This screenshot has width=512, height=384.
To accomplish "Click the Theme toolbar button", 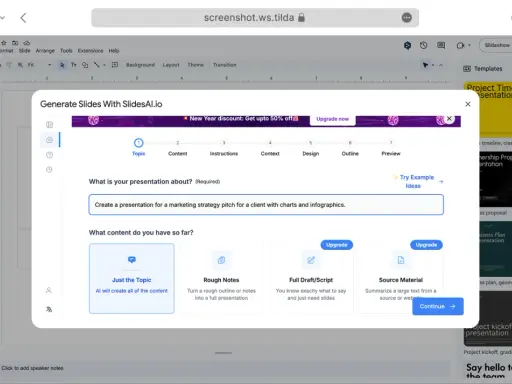I will pyautogui.click(x=195, y=65).
